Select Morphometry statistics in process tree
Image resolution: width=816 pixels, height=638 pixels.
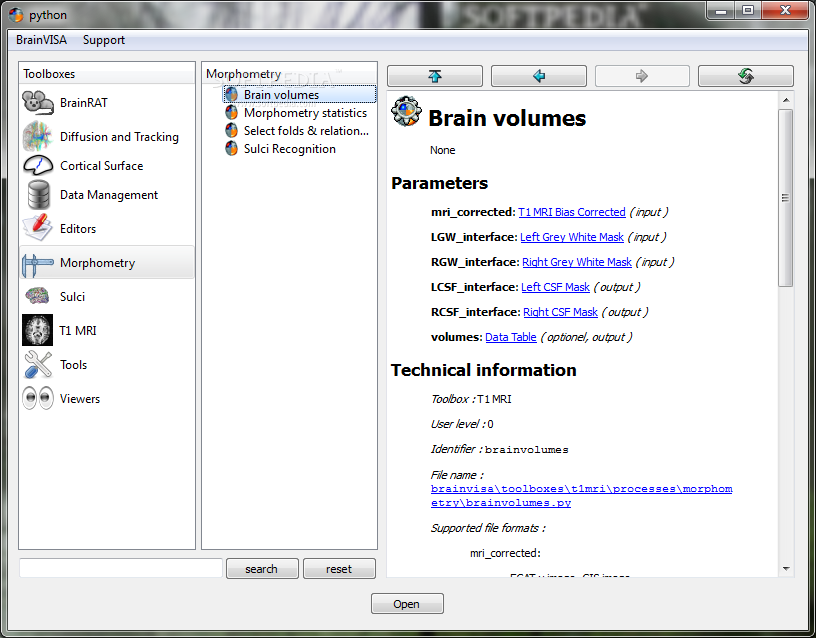pos(305,112)
